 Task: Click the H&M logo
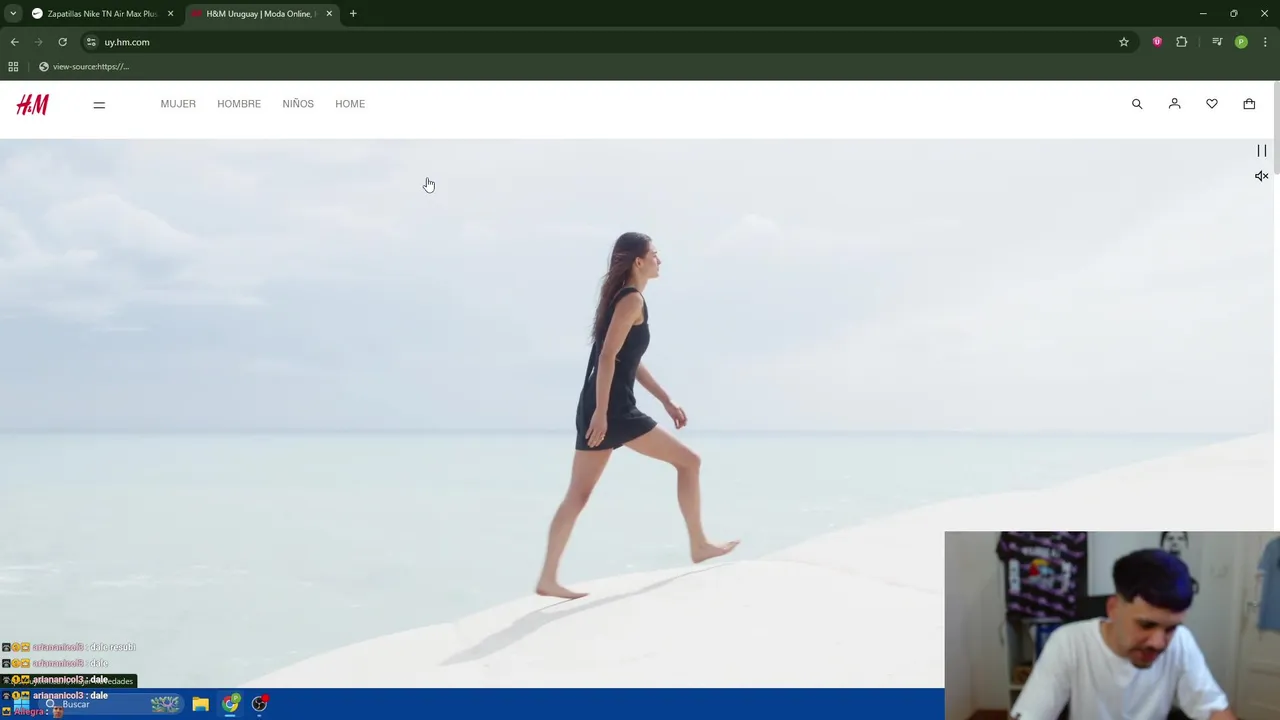pyautogui.click(x=32, y=104)
